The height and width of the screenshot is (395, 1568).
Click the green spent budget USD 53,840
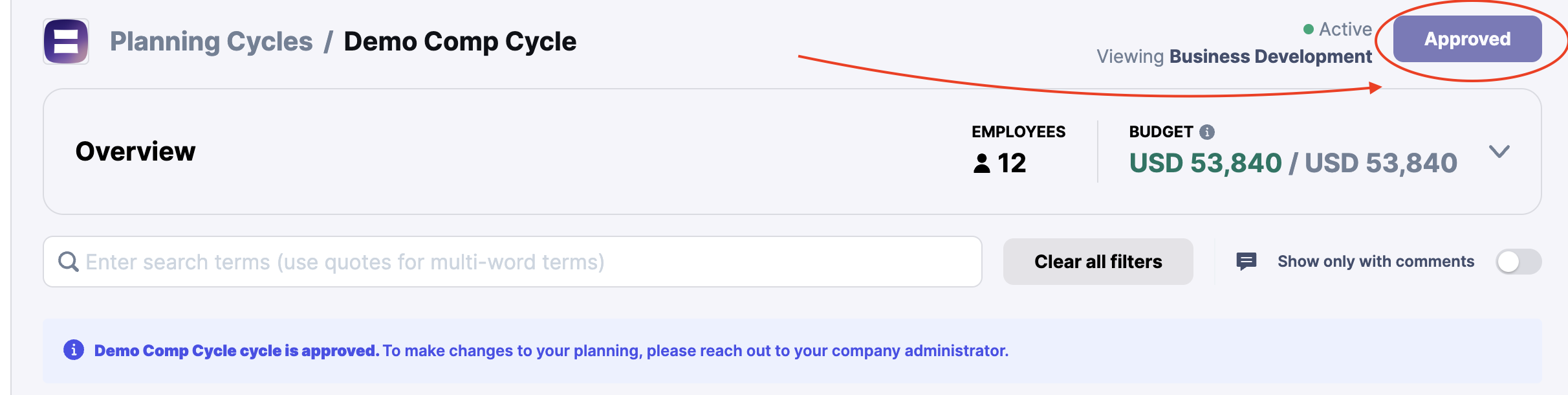tap(1205, 163)
